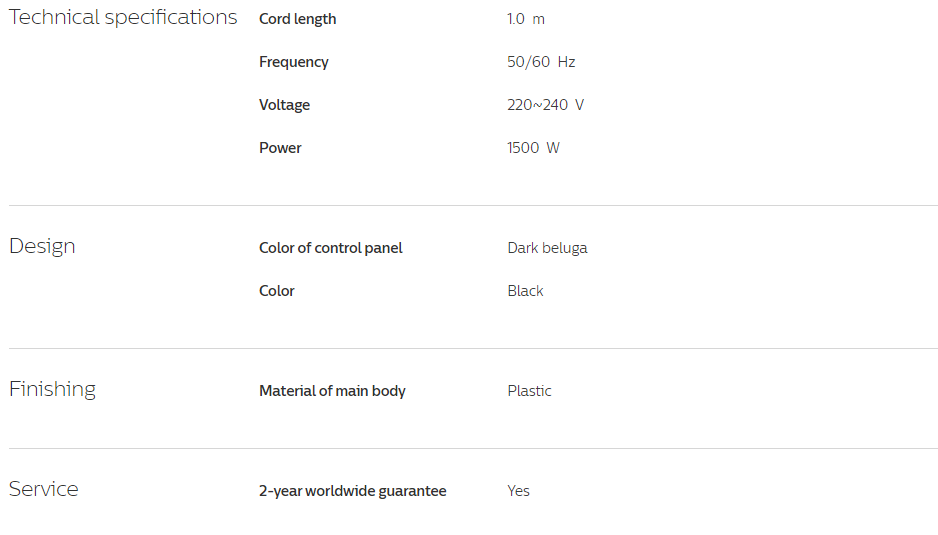Screen dimensions: 938x535
Task: Click the 50/60 Hz value
Action: click(541, 62)
